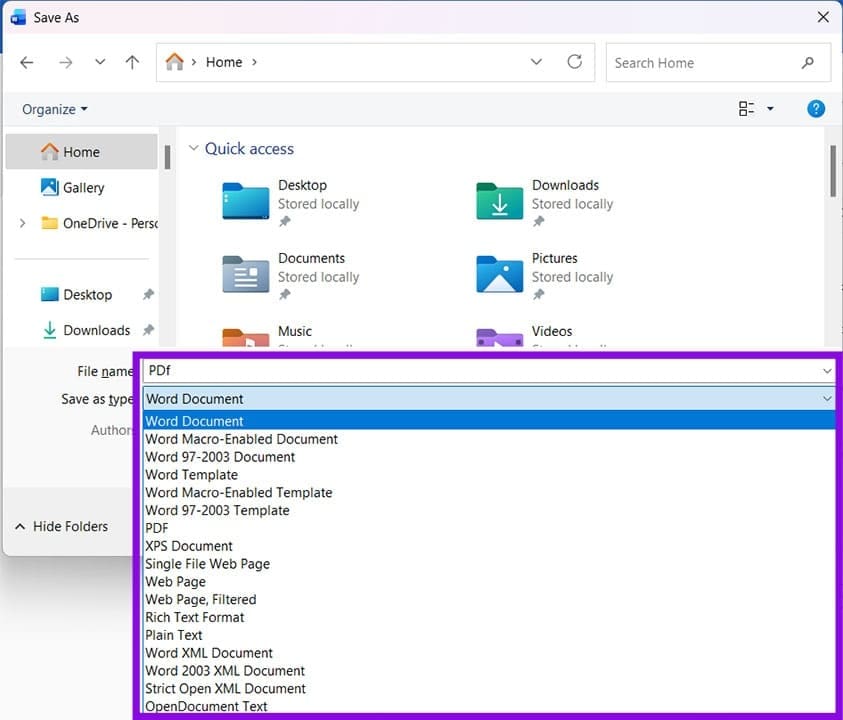The height and width of the screenshot is (720, 843).
Task: Select Word 2003 XML Document type
Action: [x=489, y=671]
